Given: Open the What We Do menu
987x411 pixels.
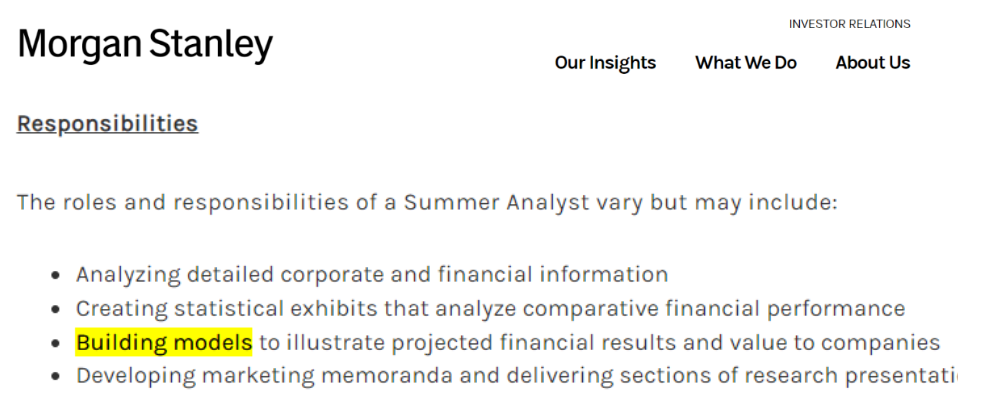Looking at the screenshot, I should click(x=746, y=62).
